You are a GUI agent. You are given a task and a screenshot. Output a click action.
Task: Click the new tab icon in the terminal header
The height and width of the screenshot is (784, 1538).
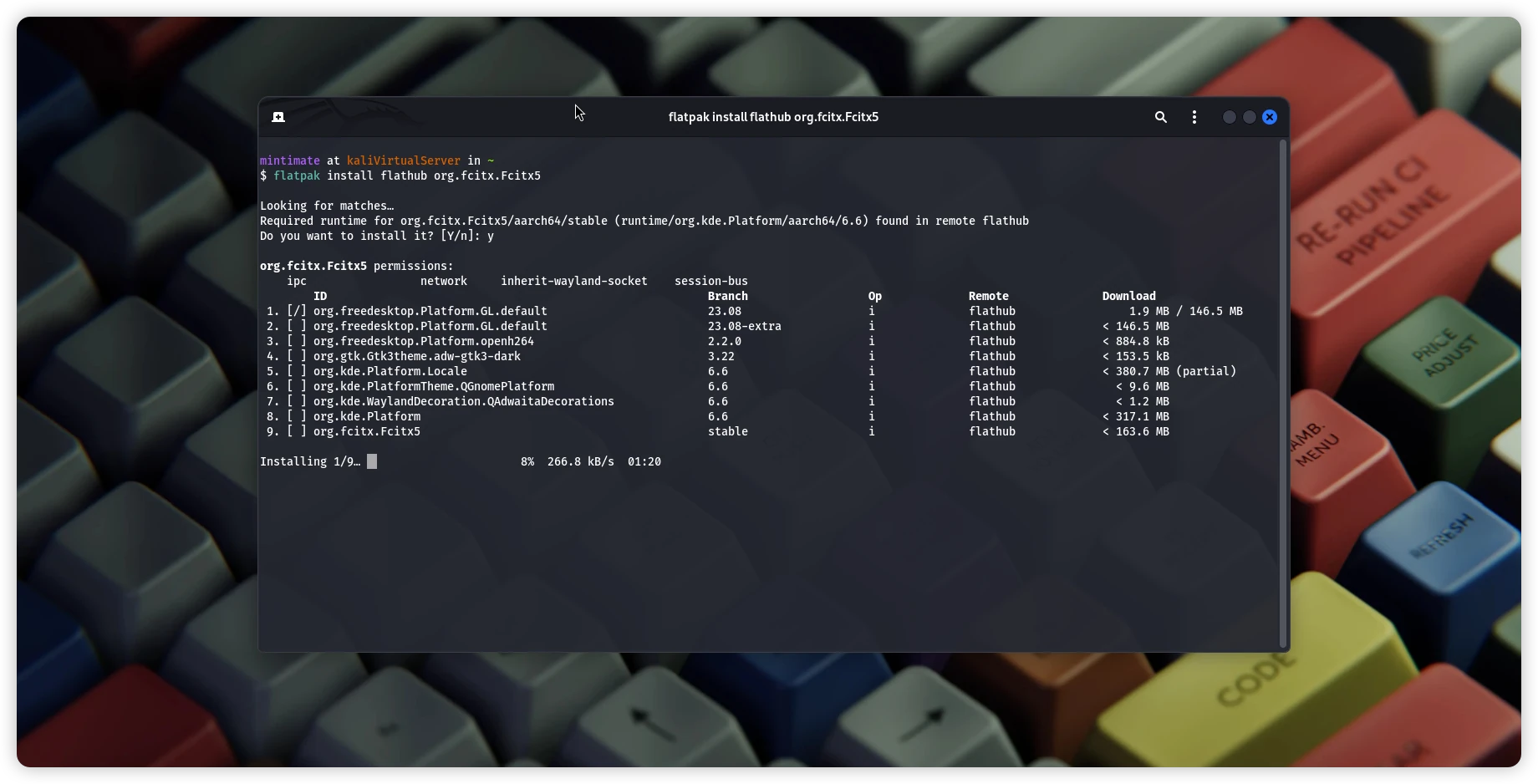coord(278,117)
